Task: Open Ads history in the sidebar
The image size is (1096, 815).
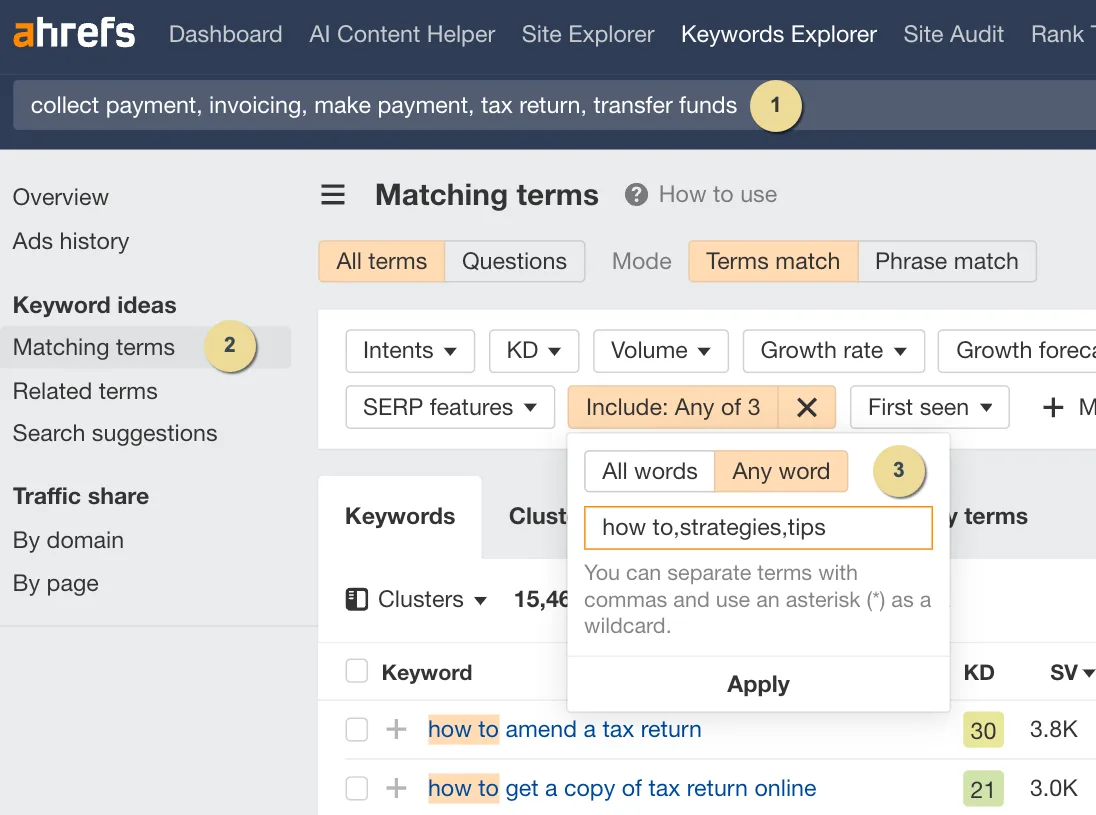Action: pos(71,241)
